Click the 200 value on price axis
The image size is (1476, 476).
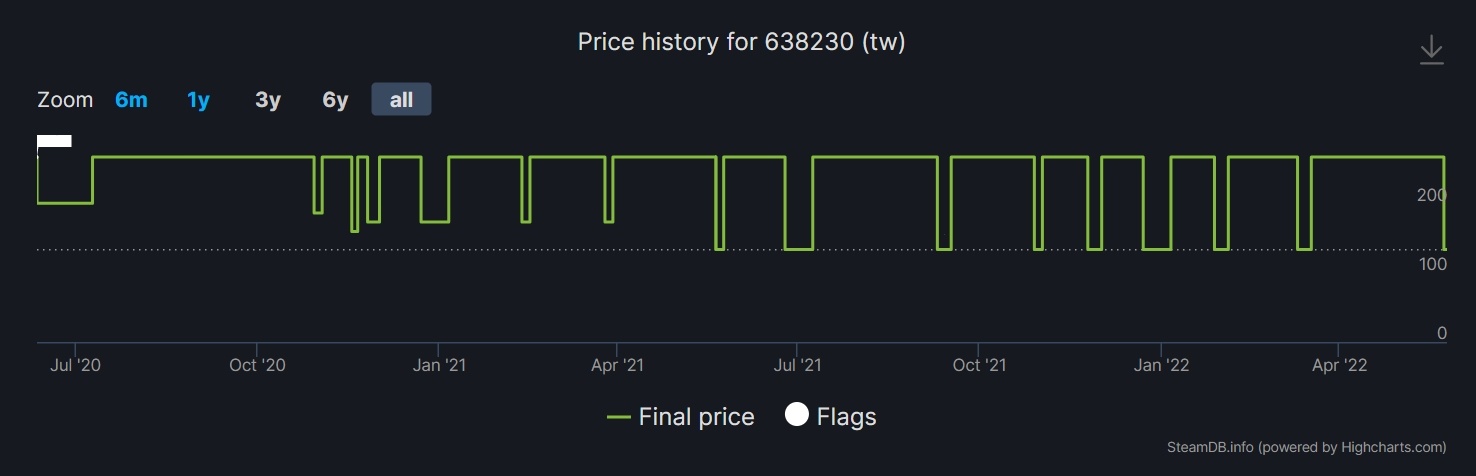click(x=1432, y=195)
